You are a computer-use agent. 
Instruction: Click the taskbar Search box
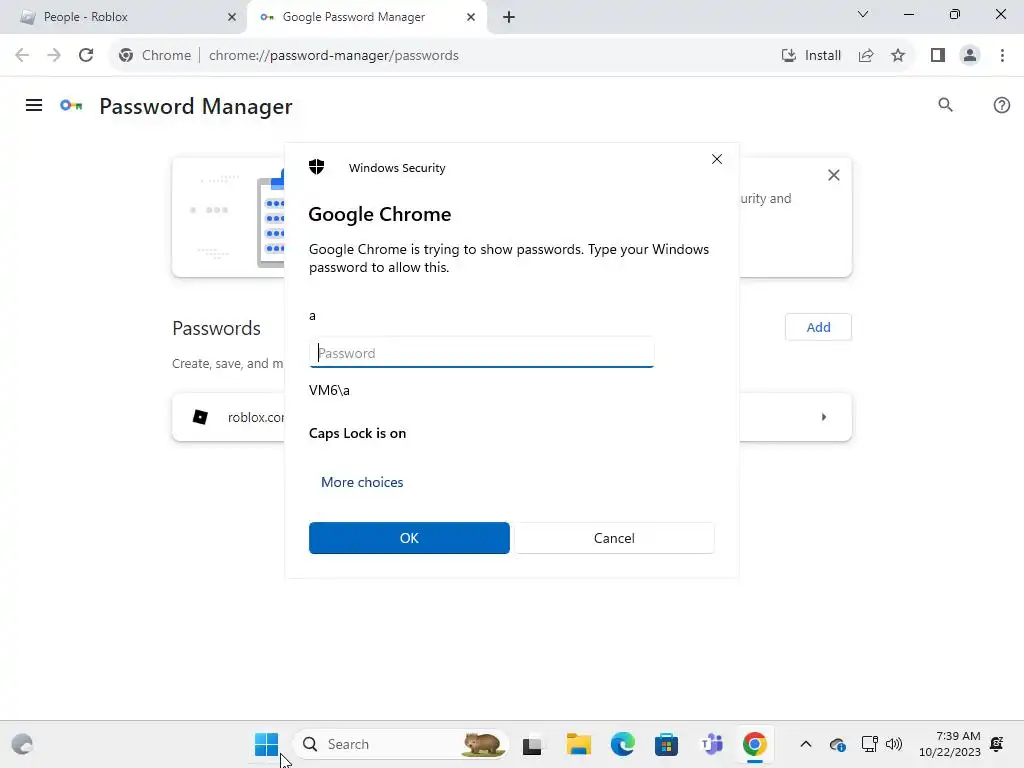401,744
